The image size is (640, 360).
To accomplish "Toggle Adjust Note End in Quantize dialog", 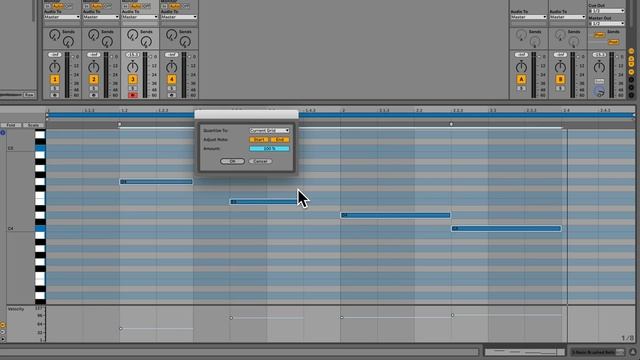I will pyautogui.click(x=280, y=140).
